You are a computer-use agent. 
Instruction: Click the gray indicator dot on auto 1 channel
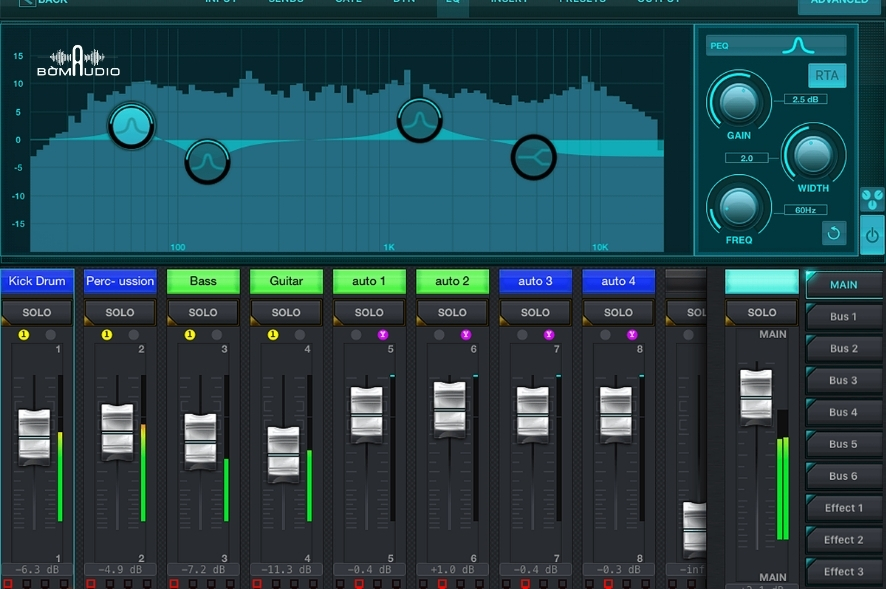coord(356,335)
